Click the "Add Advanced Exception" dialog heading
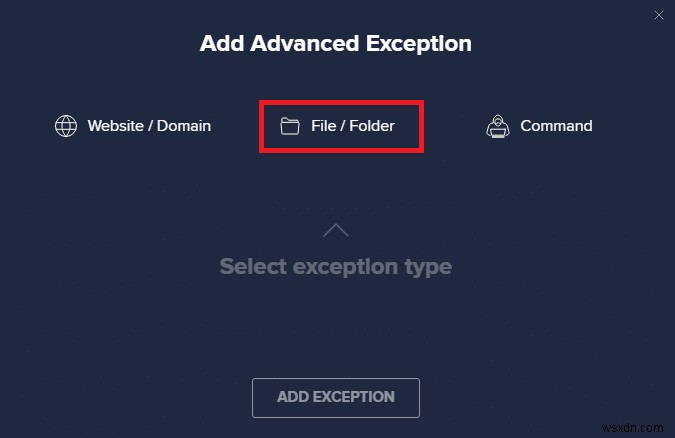This screenshot has width=675, height=438. [336, 44]
